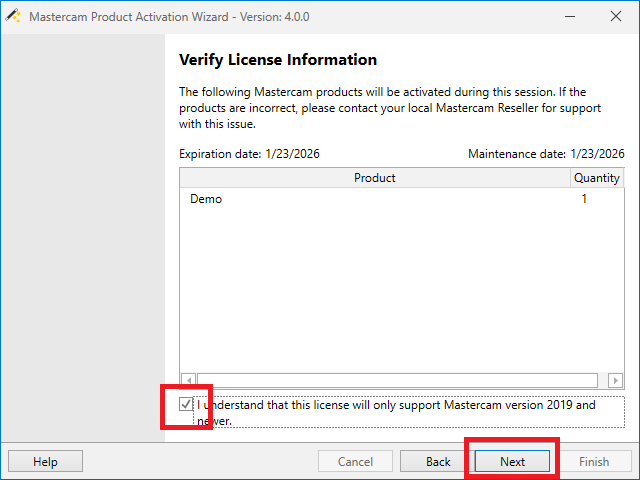Sort by the Product column header

click(x=374, y=178)
